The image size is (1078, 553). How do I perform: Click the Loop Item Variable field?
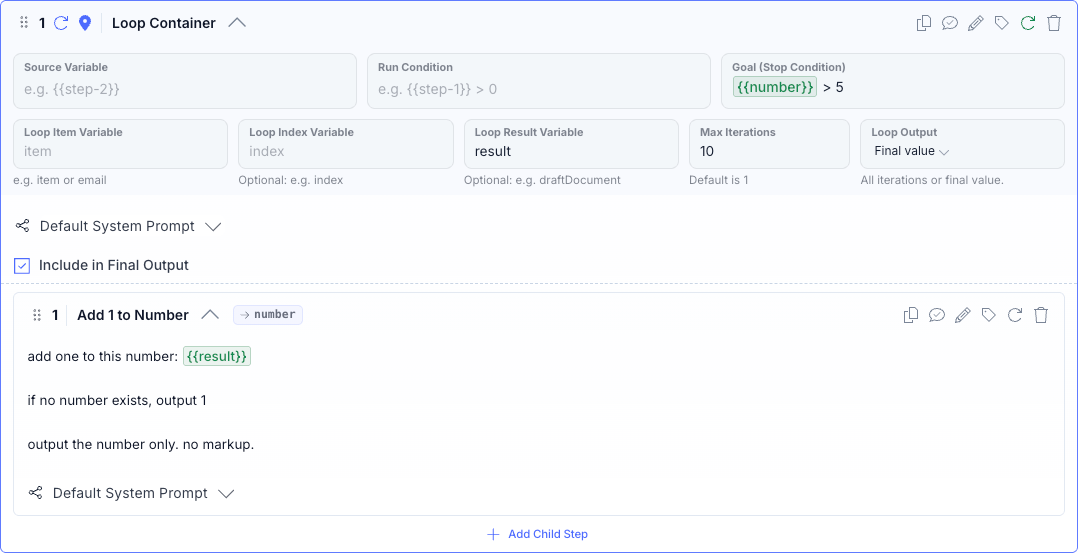point(120,144)
